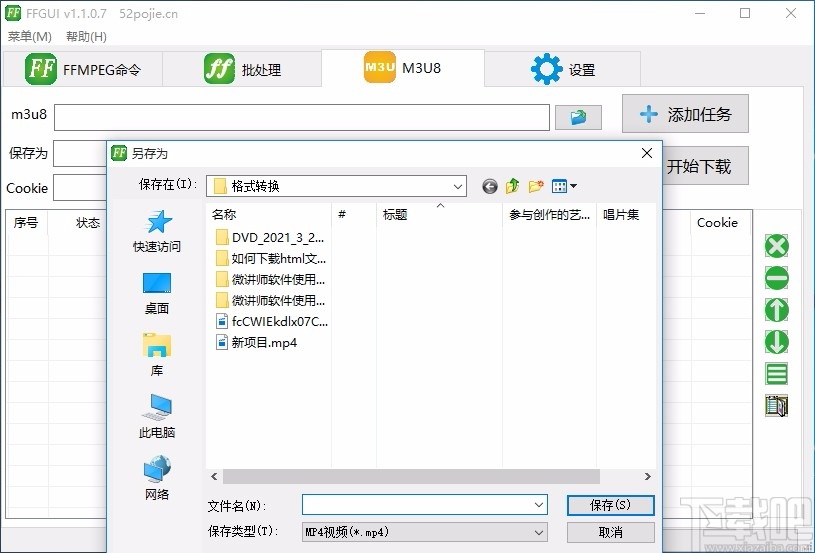Switch to the 批处理 tab
The width and height of the screenshot is (815, 553).
[x=243, y=69]
